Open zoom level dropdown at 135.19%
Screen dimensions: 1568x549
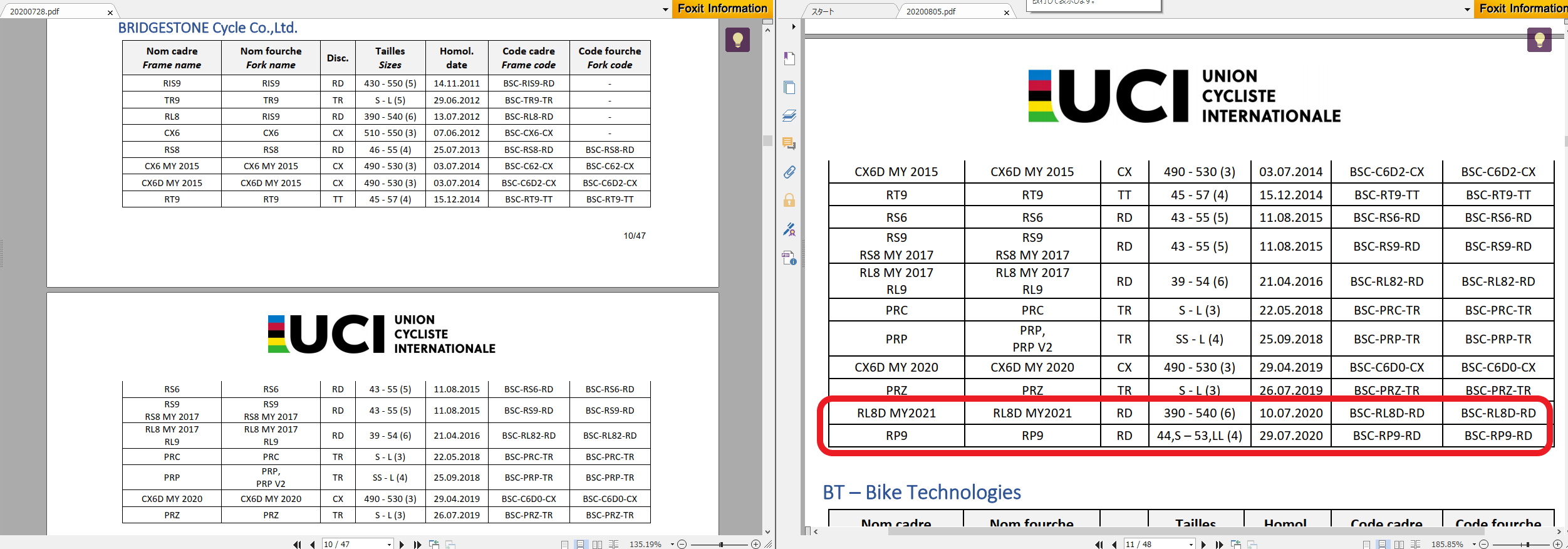(672, 545)
